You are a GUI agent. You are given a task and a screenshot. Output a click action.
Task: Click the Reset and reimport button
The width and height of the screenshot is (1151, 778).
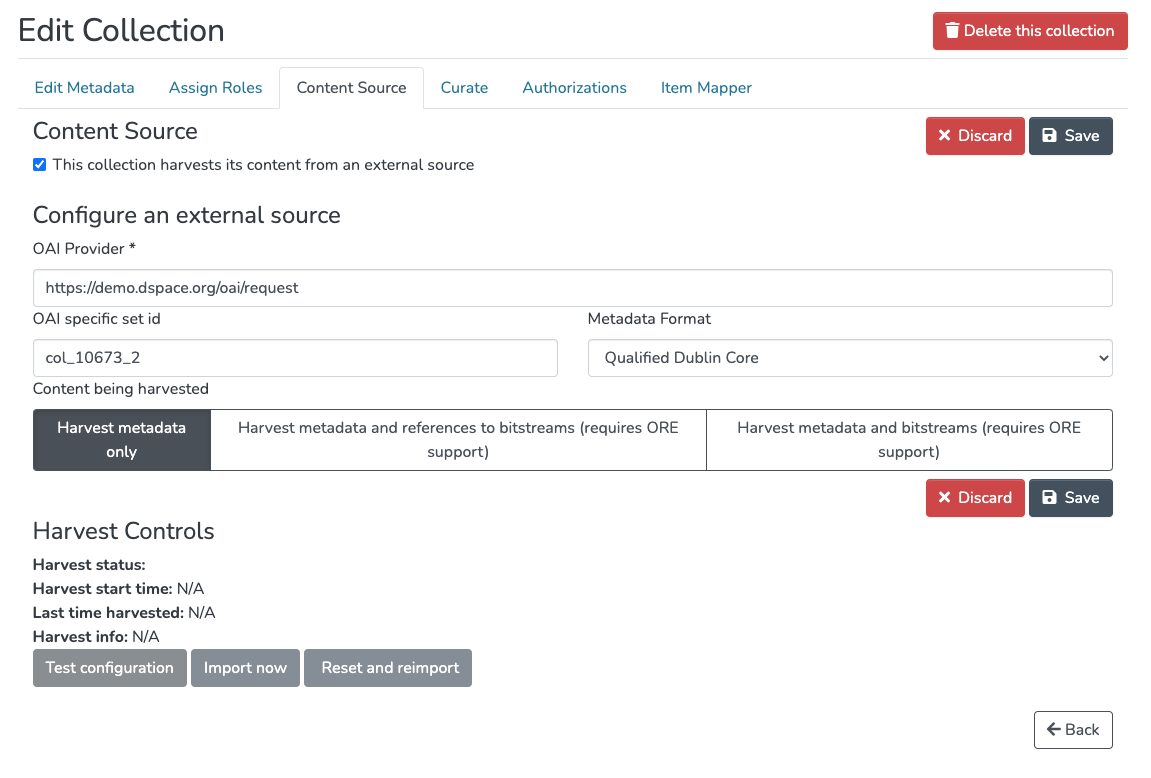click(x=390, y=668)
